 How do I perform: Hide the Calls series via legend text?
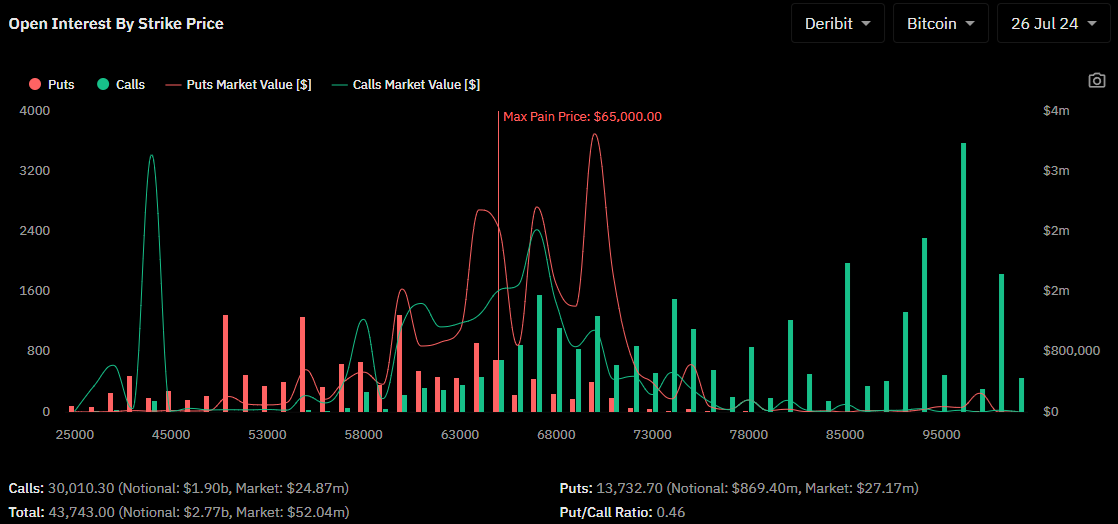(x=130, y=85)
